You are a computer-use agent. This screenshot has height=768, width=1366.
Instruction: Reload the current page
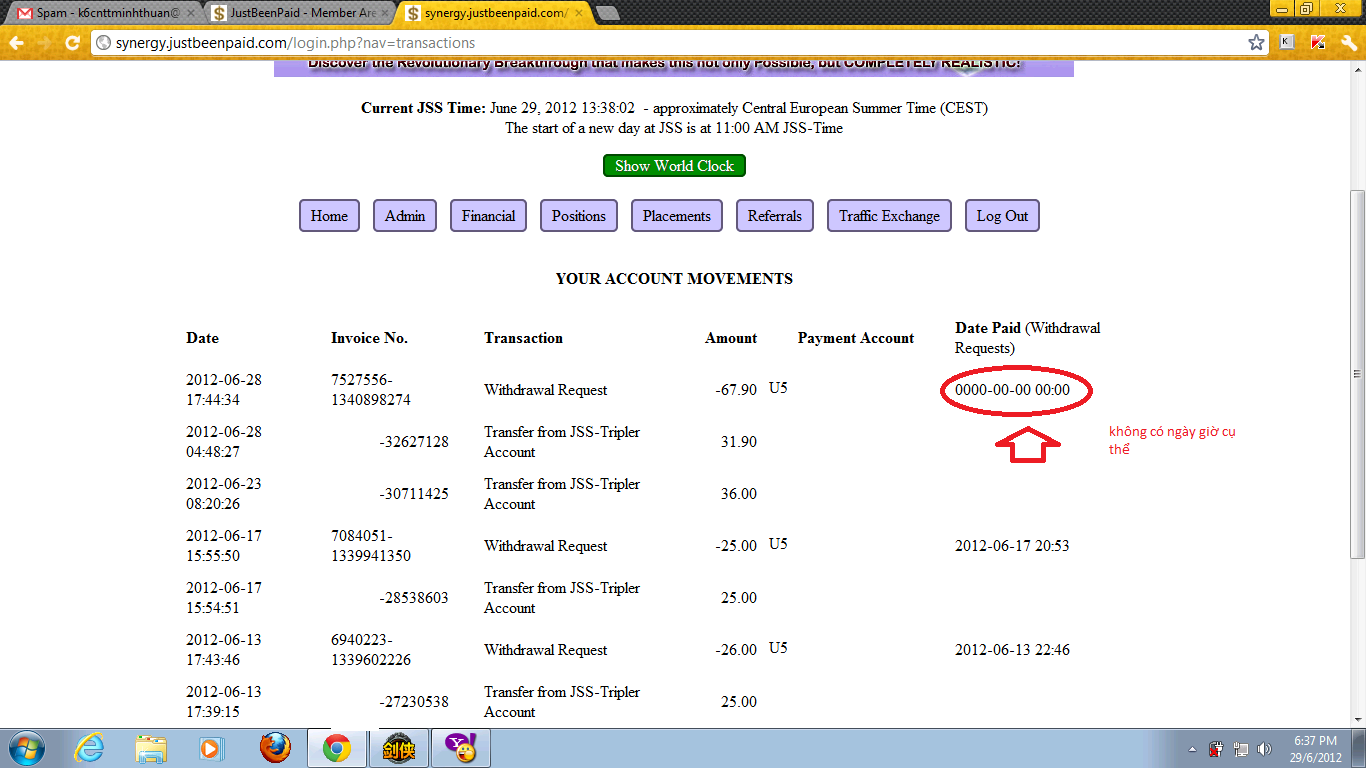(72, 43)
